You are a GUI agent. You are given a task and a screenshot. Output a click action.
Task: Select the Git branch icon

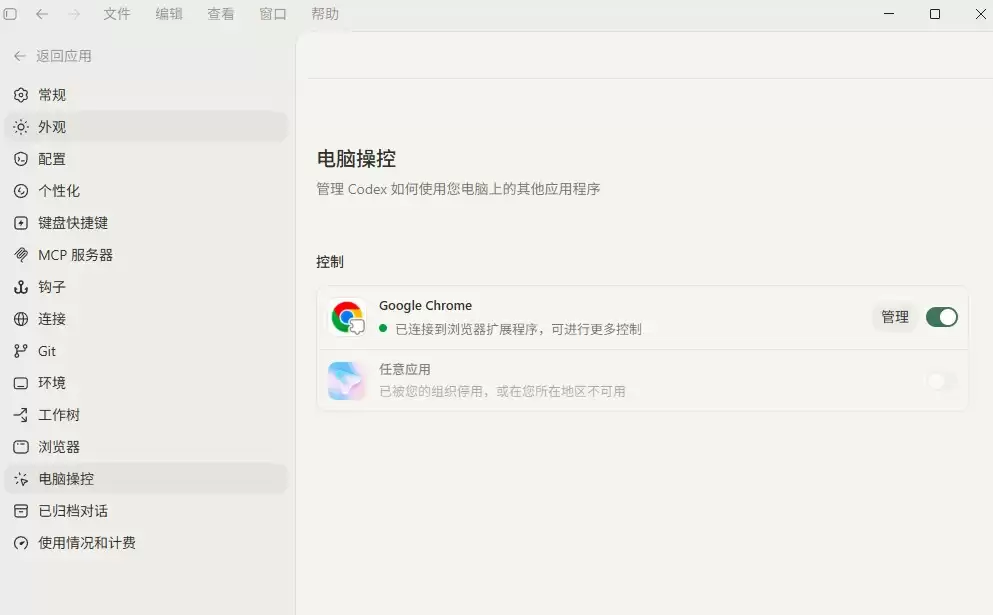click(x=21, y=351)
